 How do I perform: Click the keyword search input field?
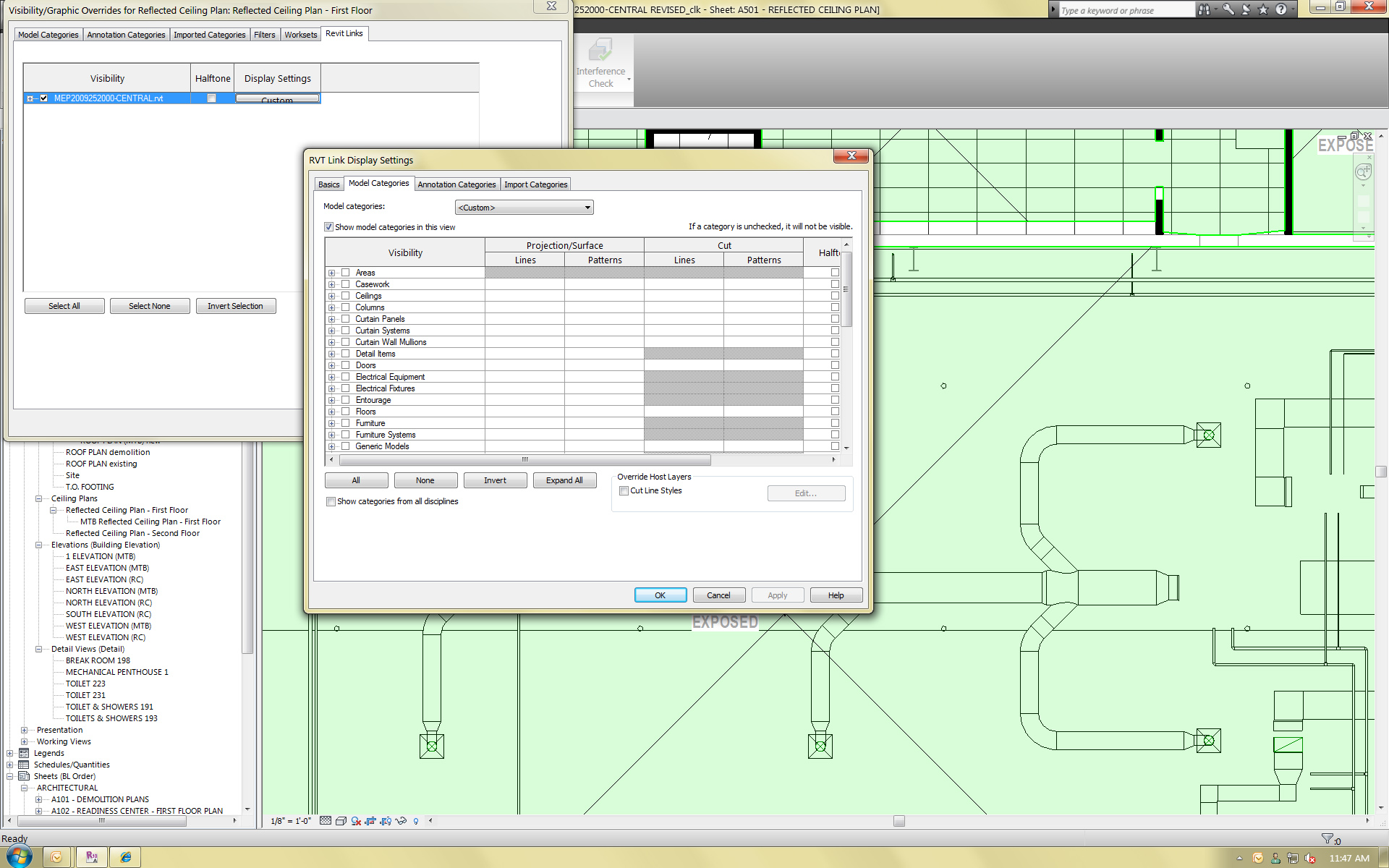pos(1124,10)
